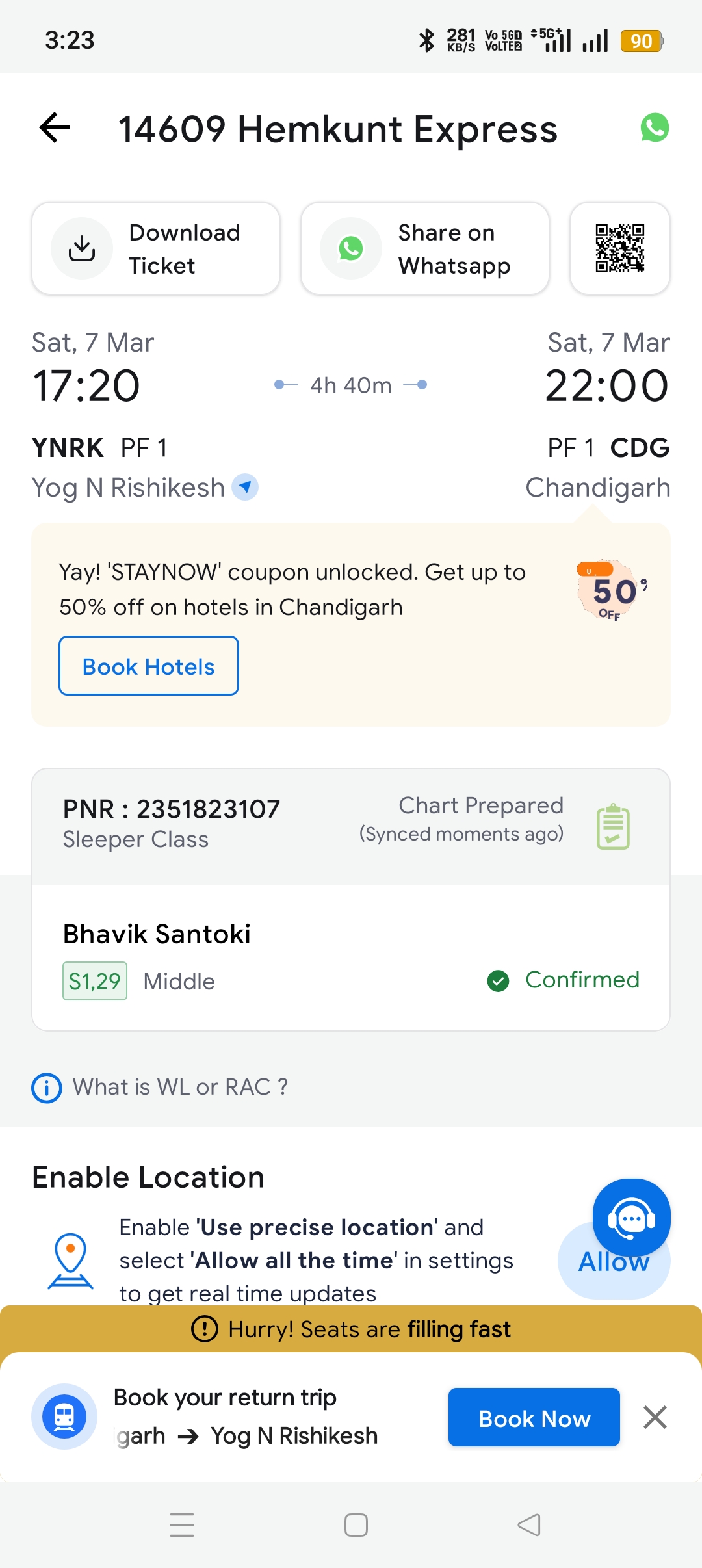Image resolution: width=702 pixels, height=1568 pixels.
Task: Open Android recent apps menu button
Action: click(x=182, y=1524)
